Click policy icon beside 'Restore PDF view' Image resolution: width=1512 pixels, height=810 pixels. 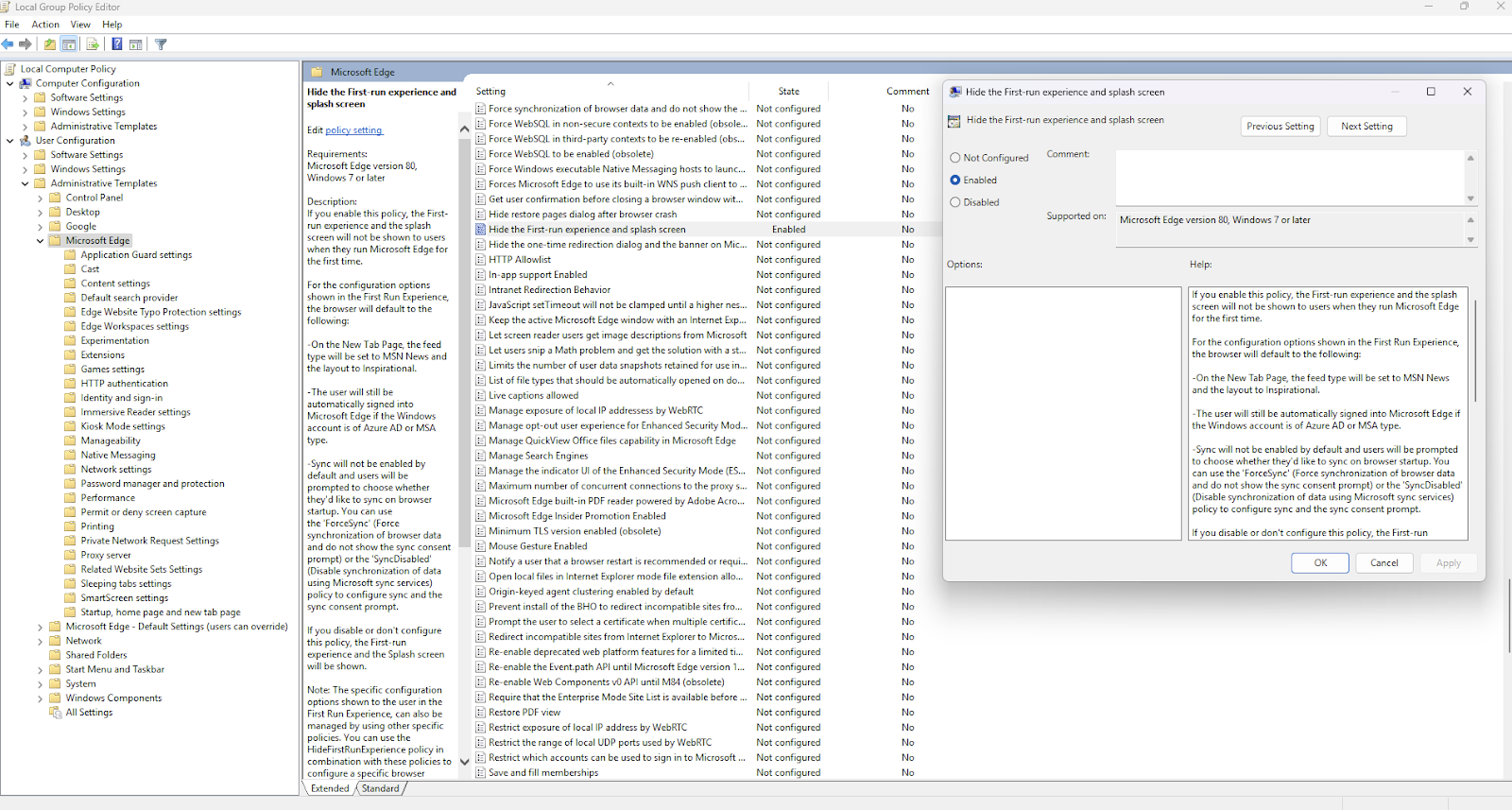(x=481, y=713)
